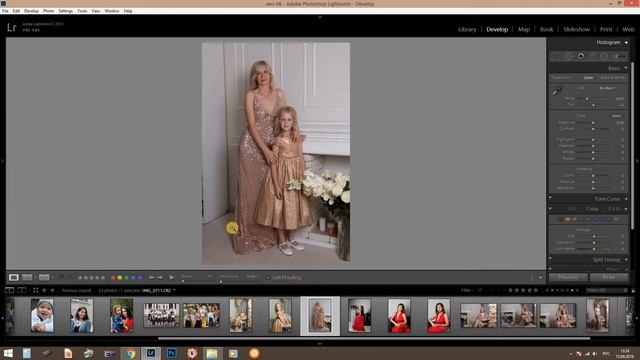Viewport: 640px width, 360px height.
Task: Open the Filters Off preset dropdown
Action: tap(607, 290)
